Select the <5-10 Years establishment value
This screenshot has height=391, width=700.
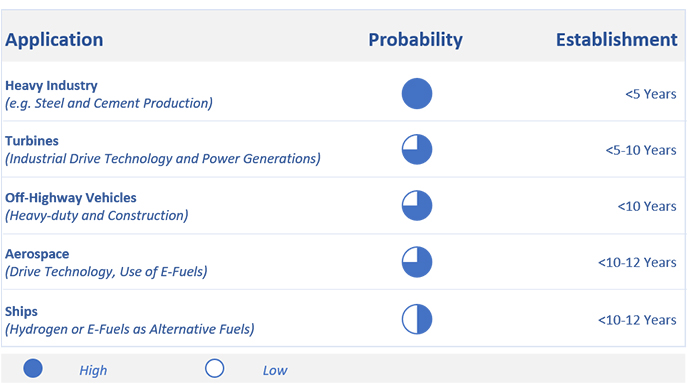(641, 150)
